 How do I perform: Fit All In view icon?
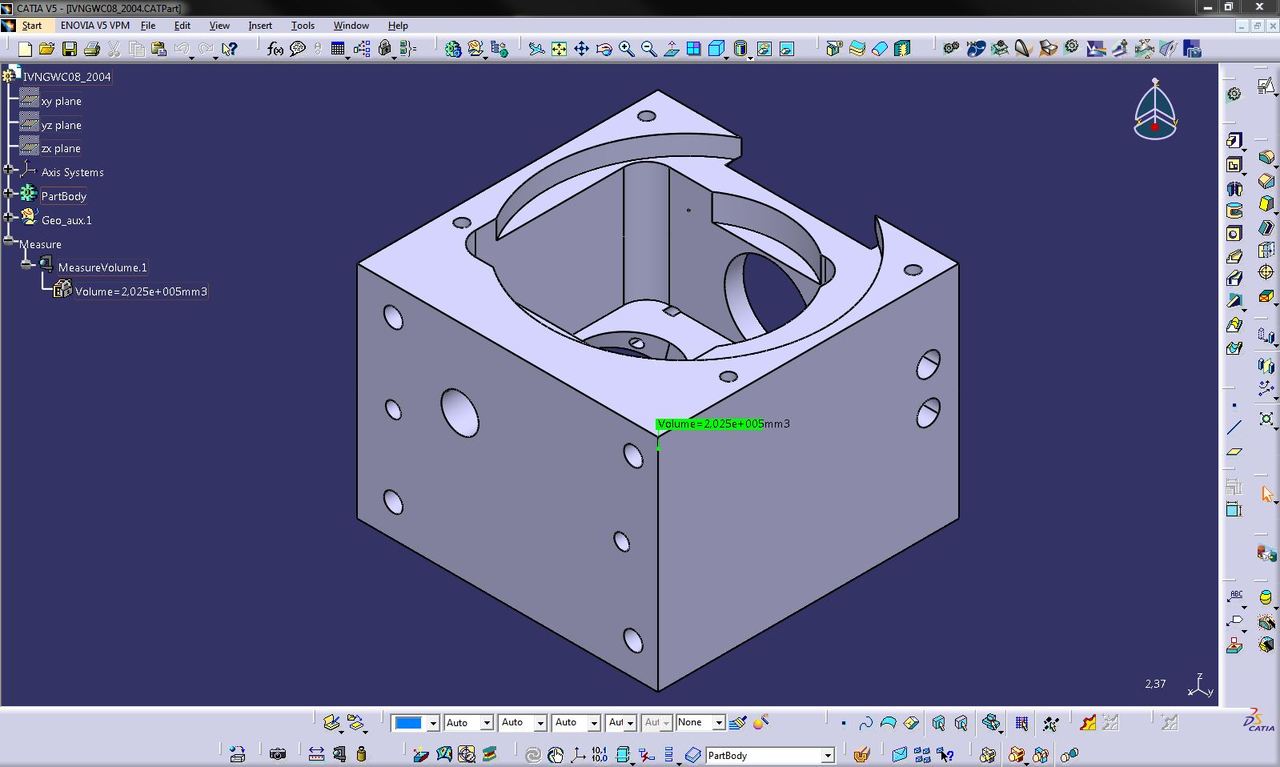[559, 48]
